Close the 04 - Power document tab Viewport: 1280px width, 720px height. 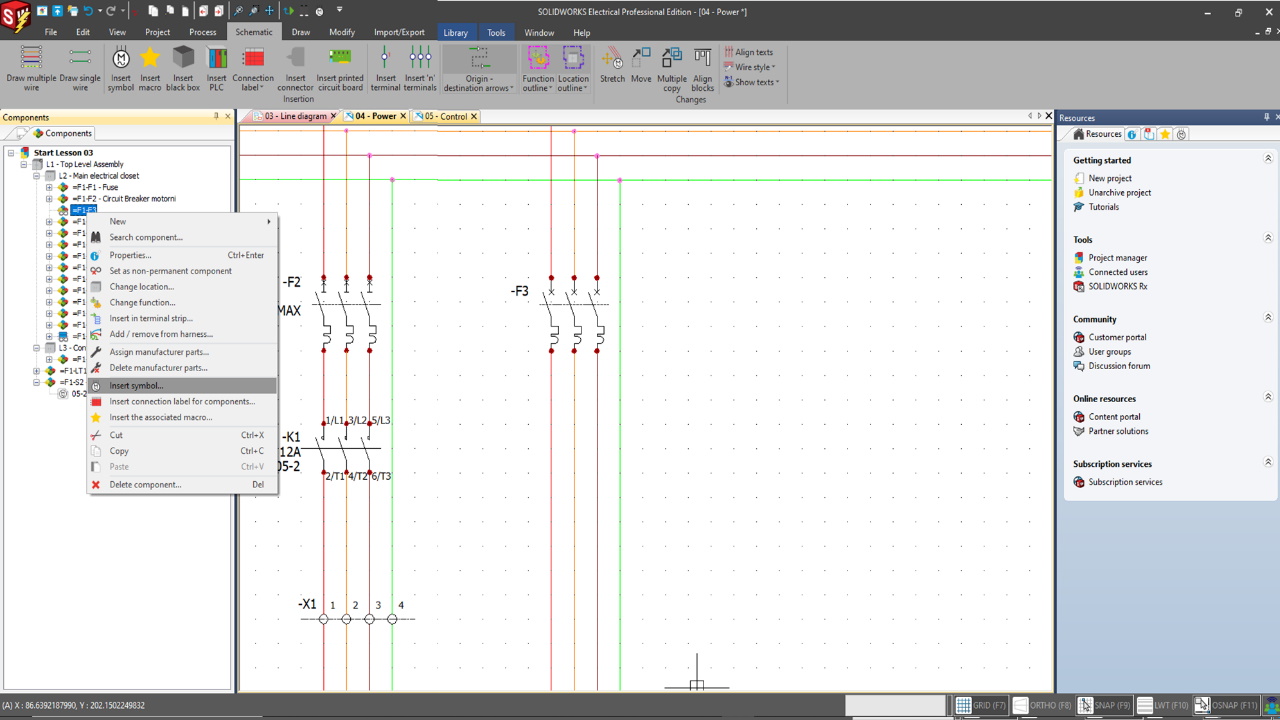pos(403,116)
